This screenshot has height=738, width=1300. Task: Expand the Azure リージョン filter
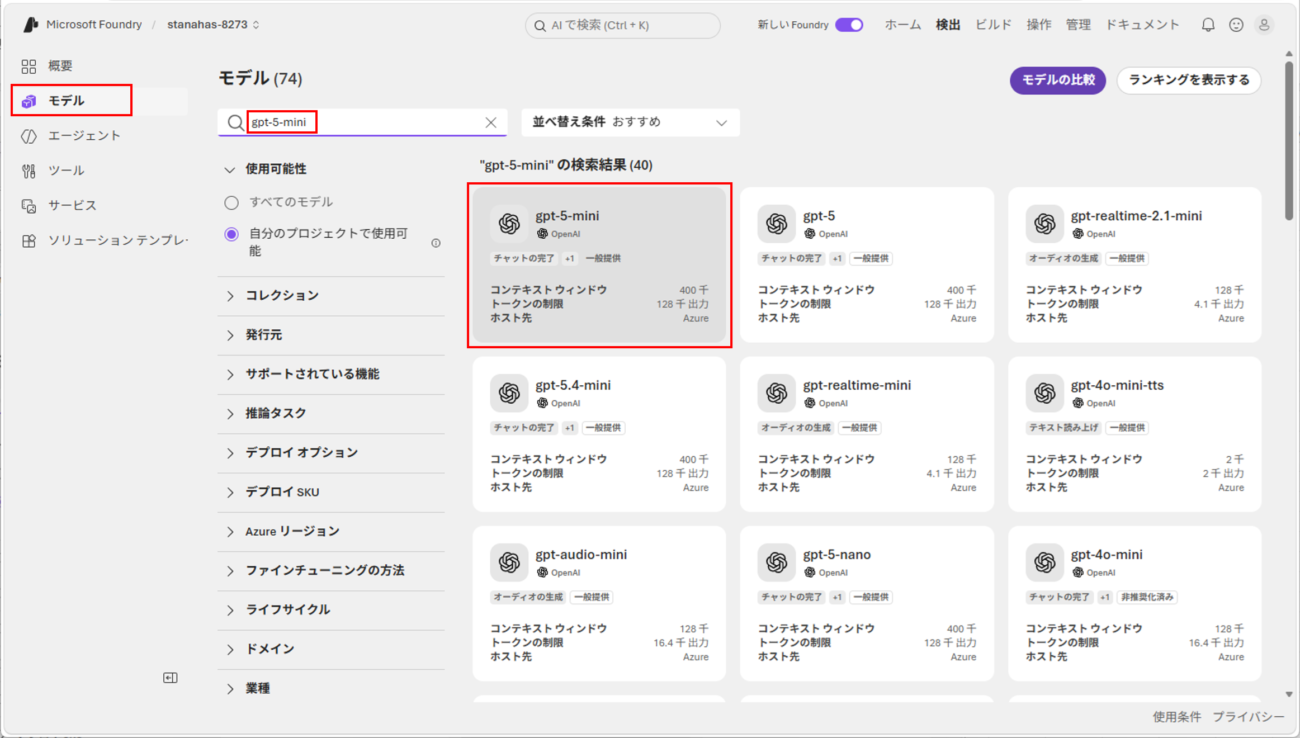(x=331, y=531)
